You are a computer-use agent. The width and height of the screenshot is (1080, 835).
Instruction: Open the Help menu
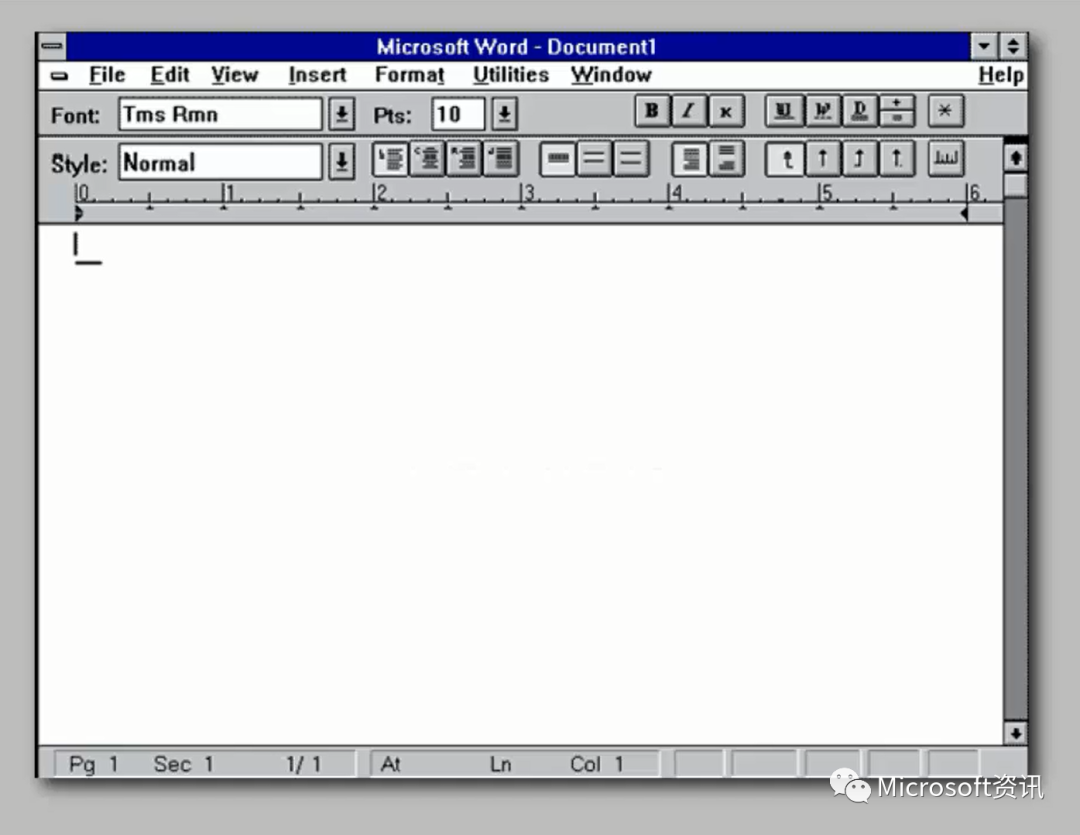1001,74
